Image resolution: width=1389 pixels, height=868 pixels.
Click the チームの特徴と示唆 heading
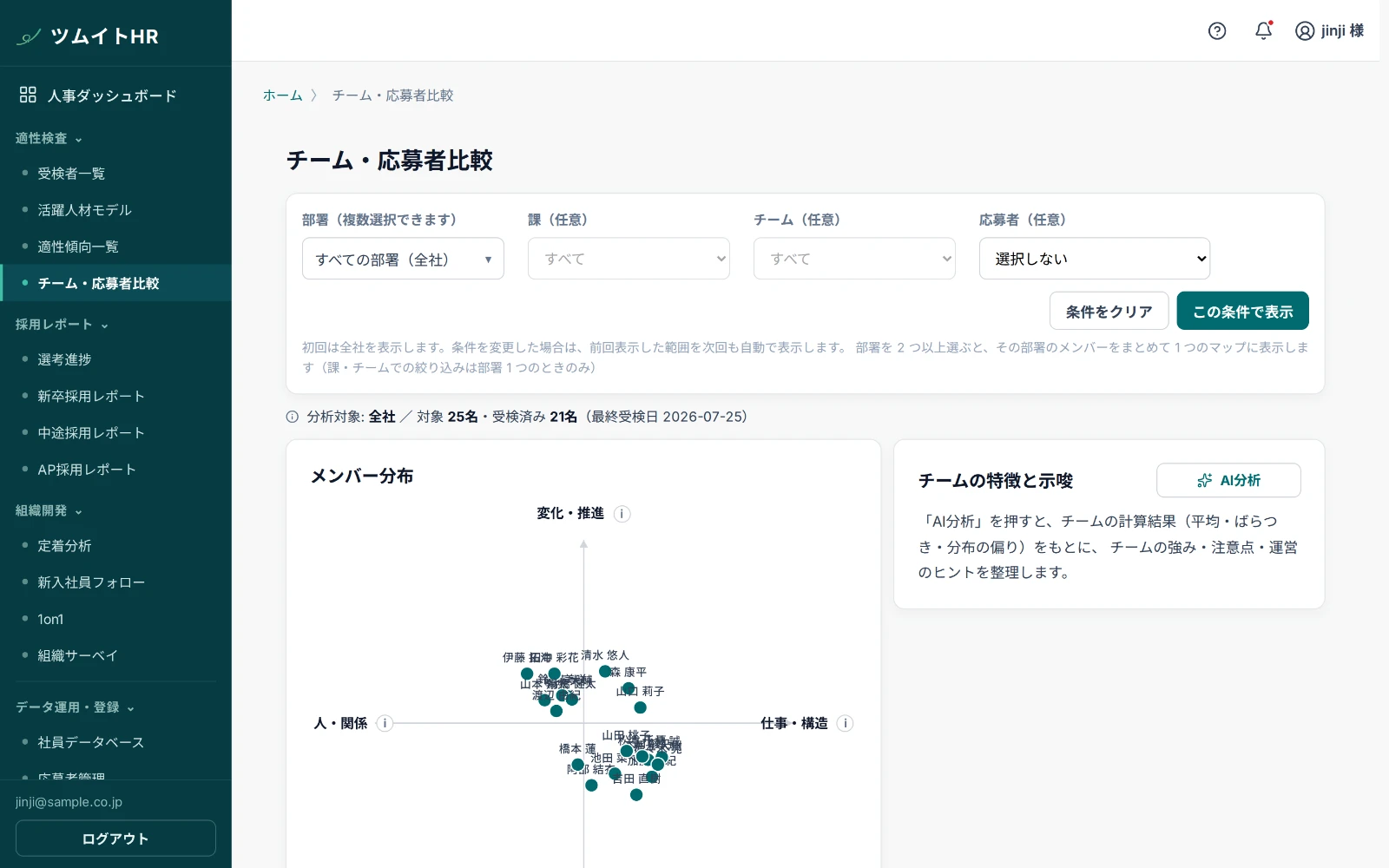pyautogui.click(x=996, y=480)
